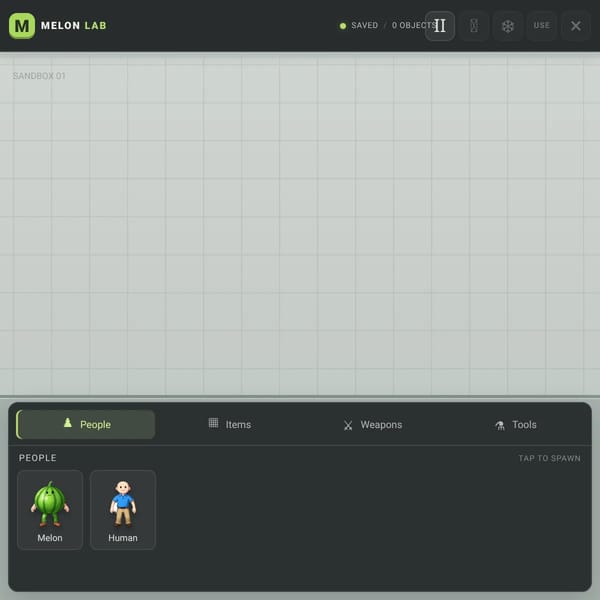
Task: Click the 0 OBJECTS counter text
Action: pyautogui.click(x=413, y=26)
